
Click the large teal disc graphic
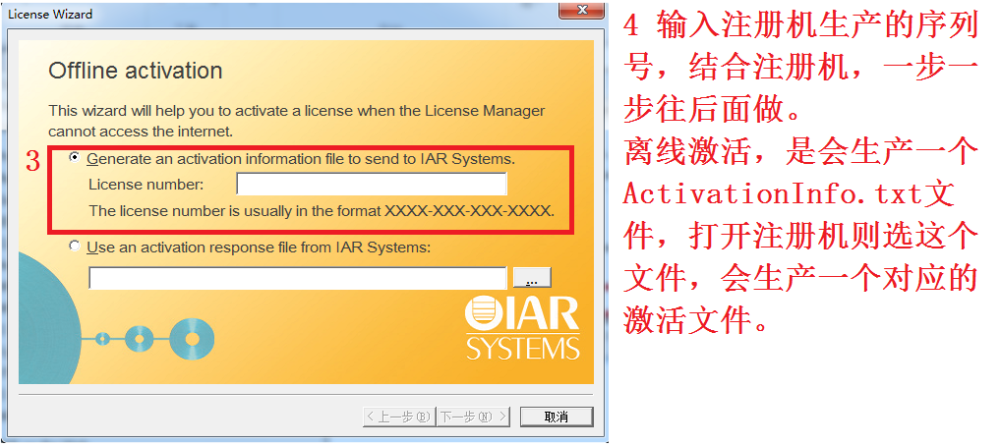pyautogui.click(x=192, y=339)
